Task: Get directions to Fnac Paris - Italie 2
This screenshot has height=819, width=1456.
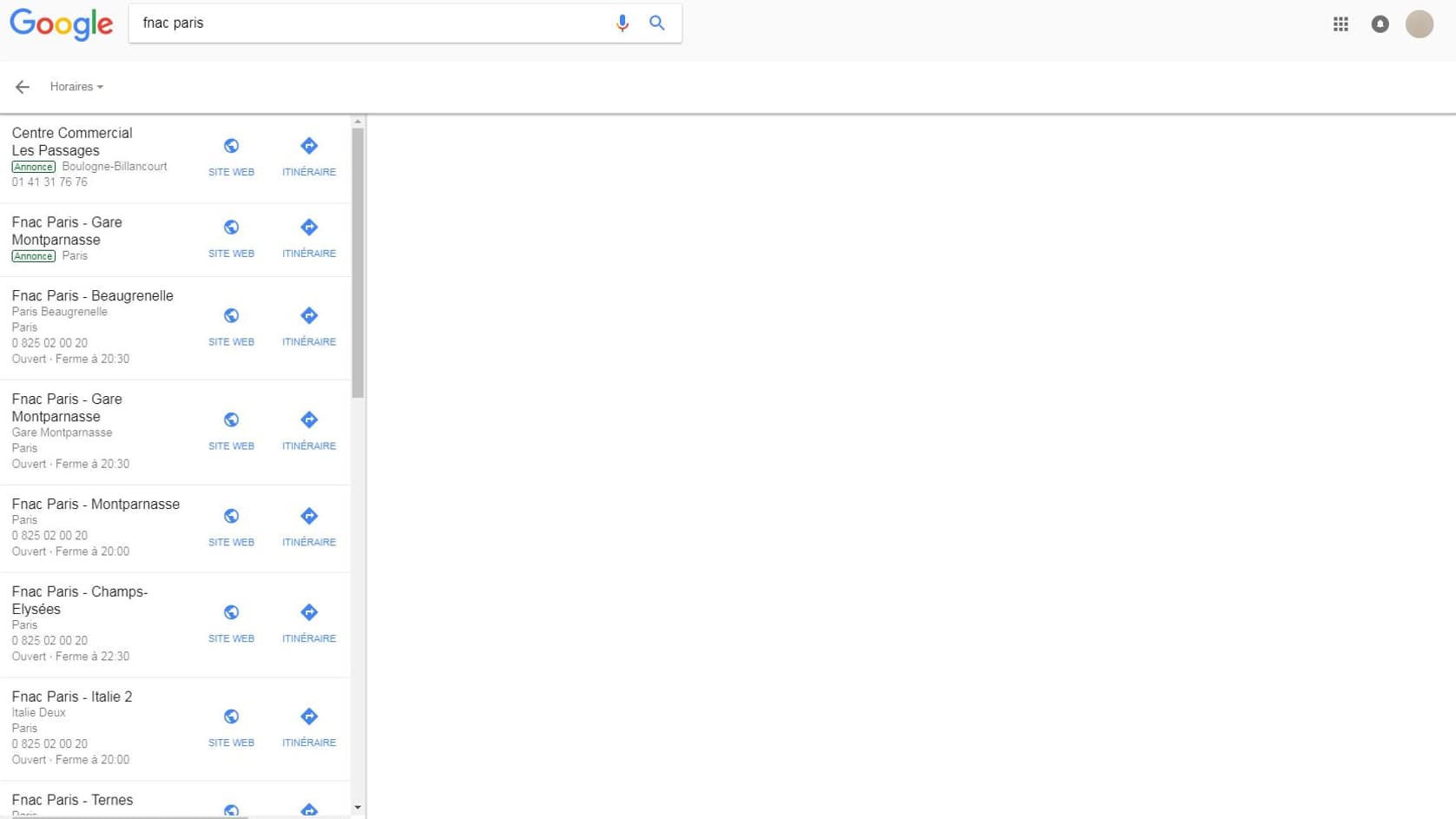Action: coord(309,729)
